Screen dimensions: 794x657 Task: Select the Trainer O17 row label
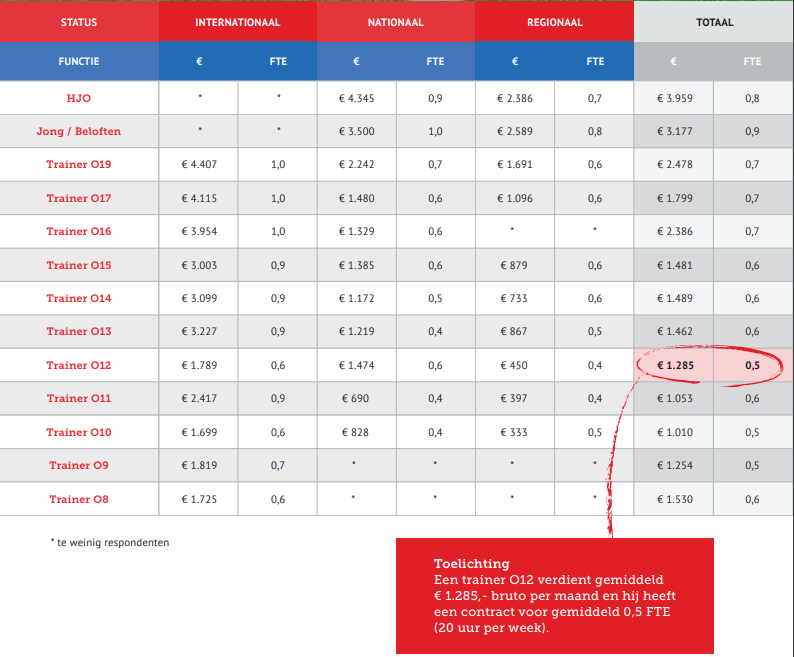79,198
